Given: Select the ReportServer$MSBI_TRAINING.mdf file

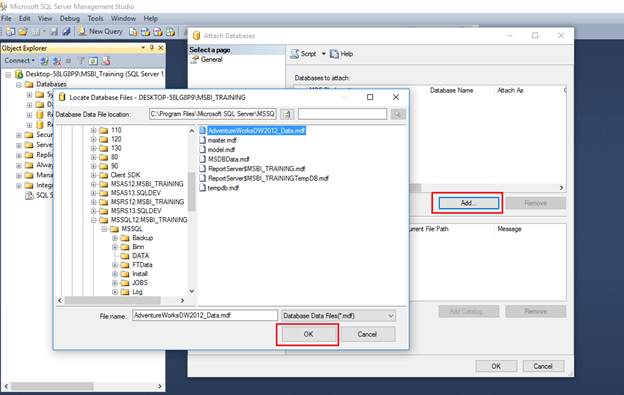Looking at the screenshot, I should click(x=257, y=169).
